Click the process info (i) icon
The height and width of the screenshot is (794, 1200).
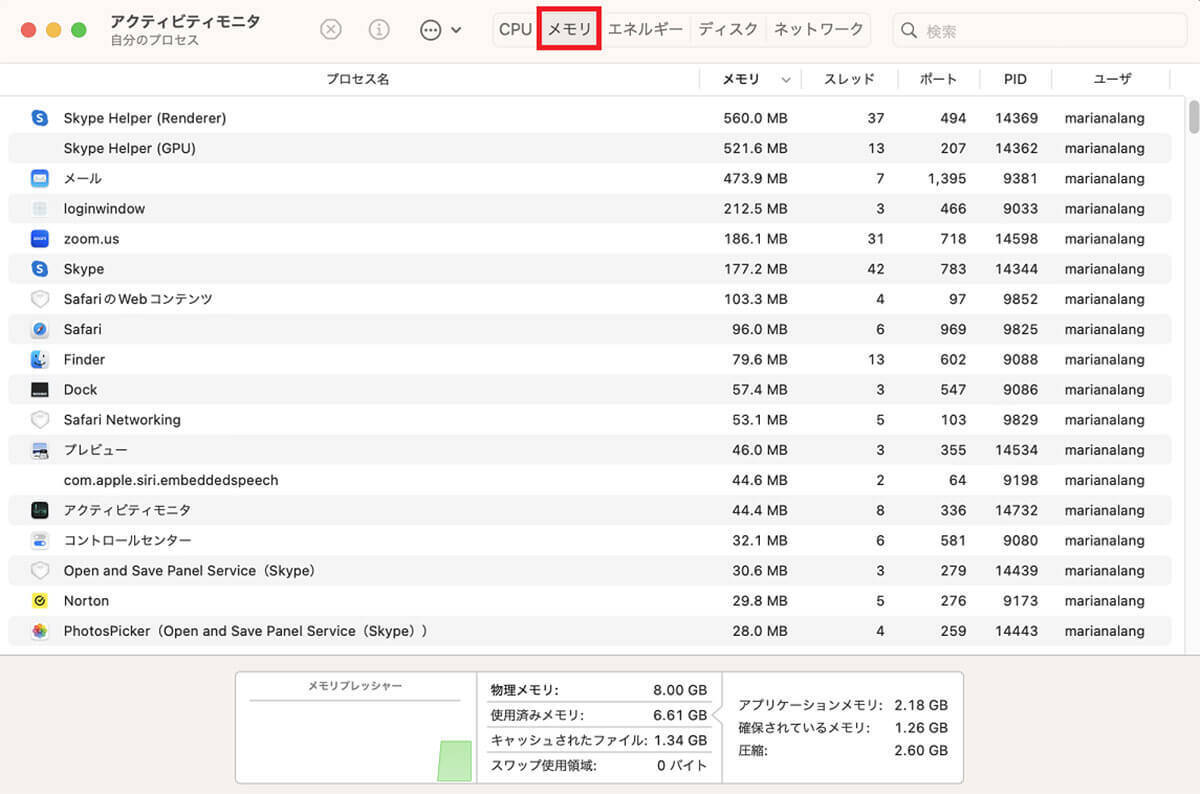pos(379,30)
